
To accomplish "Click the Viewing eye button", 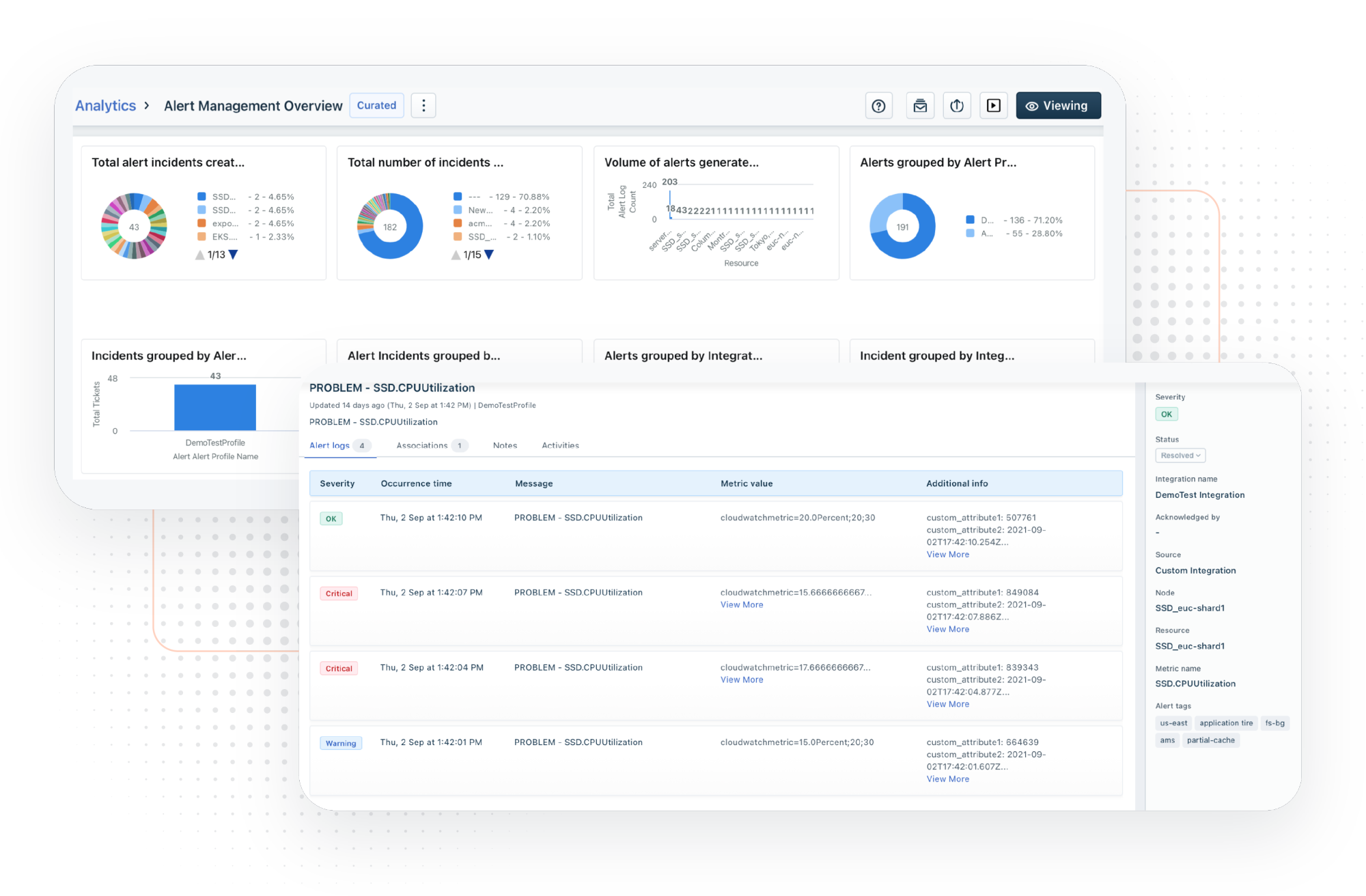I will click(1057, 105).
